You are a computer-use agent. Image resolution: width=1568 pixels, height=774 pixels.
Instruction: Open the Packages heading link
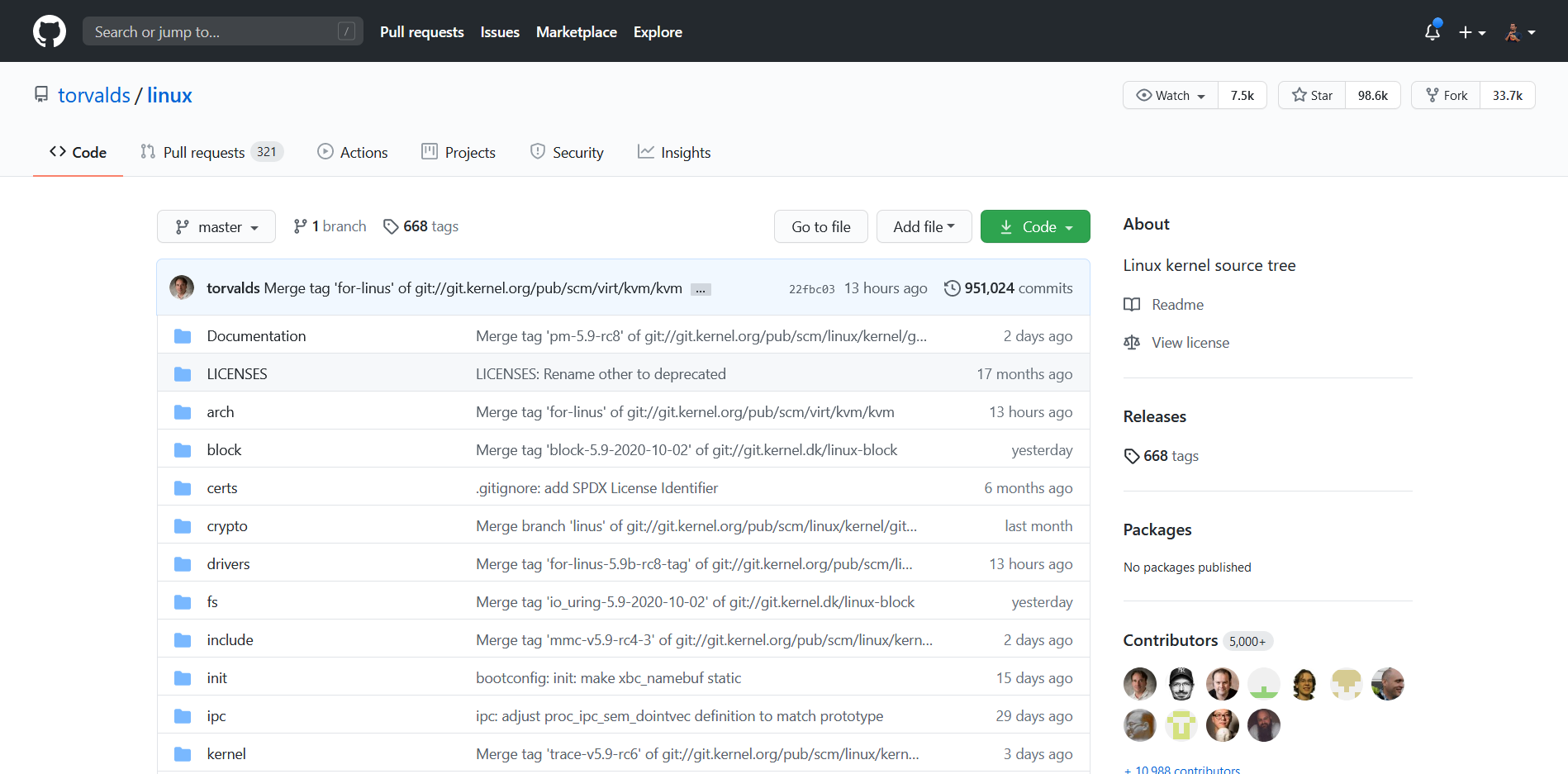point(1157,529)
